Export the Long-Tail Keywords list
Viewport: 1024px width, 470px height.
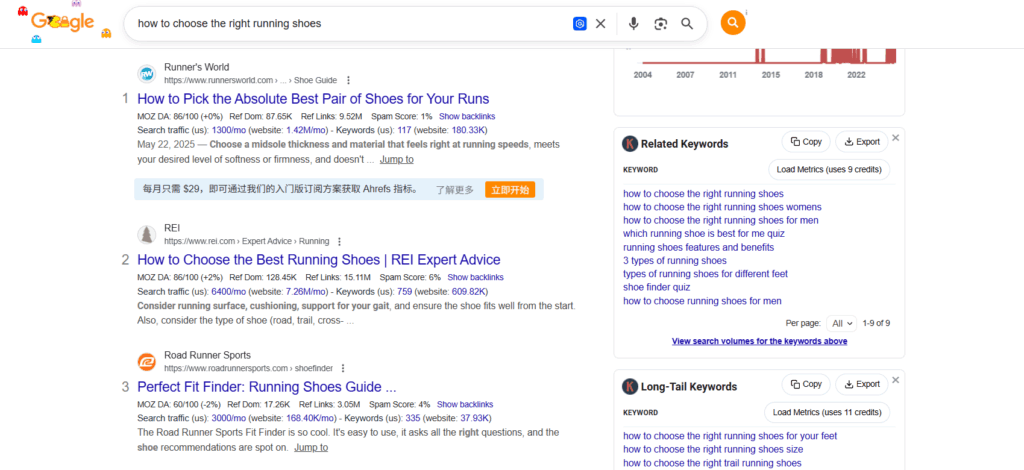coord(861,384)
